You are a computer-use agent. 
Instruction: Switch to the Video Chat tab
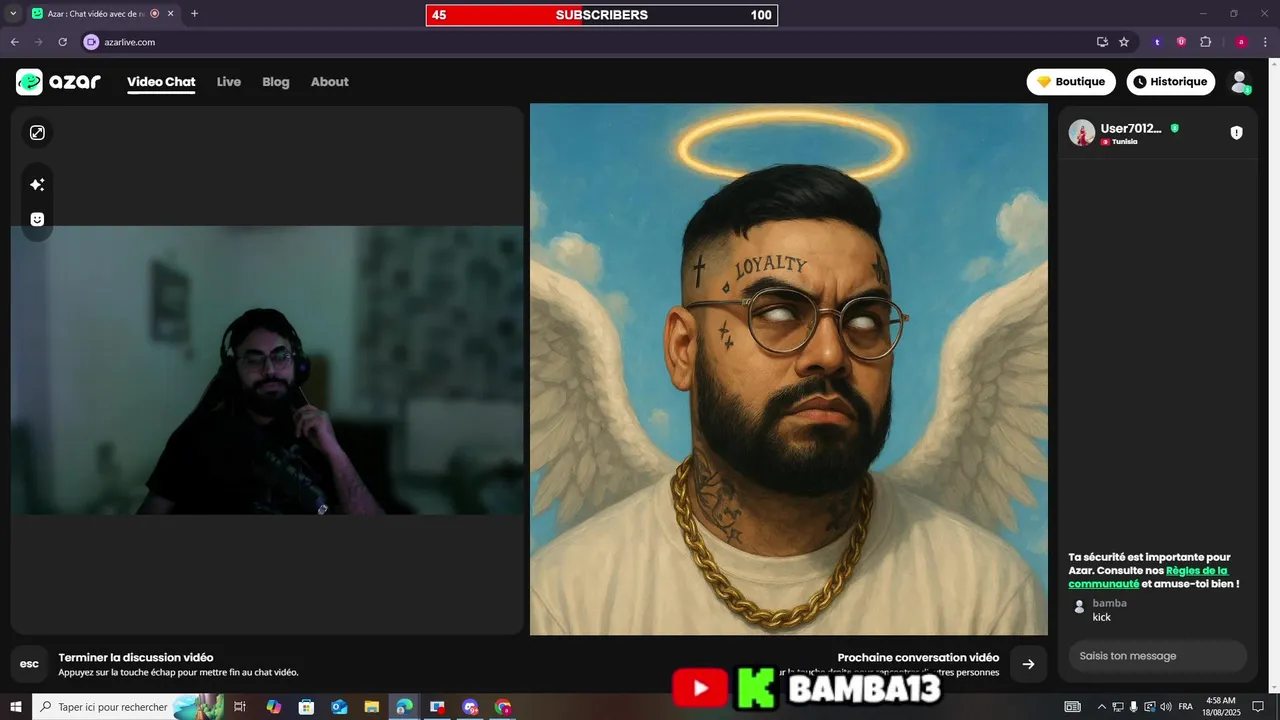[x=161, y=82]
